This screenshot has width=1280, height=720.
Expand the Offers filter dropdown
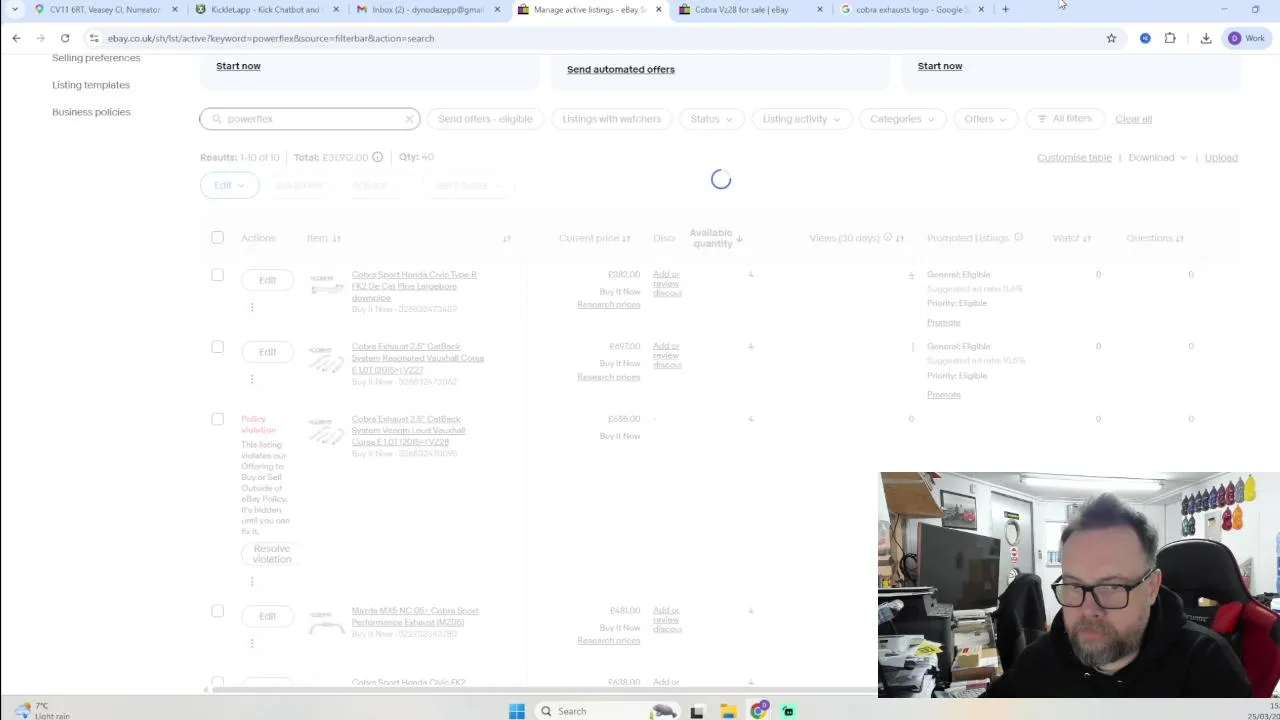tap(985, 119)
